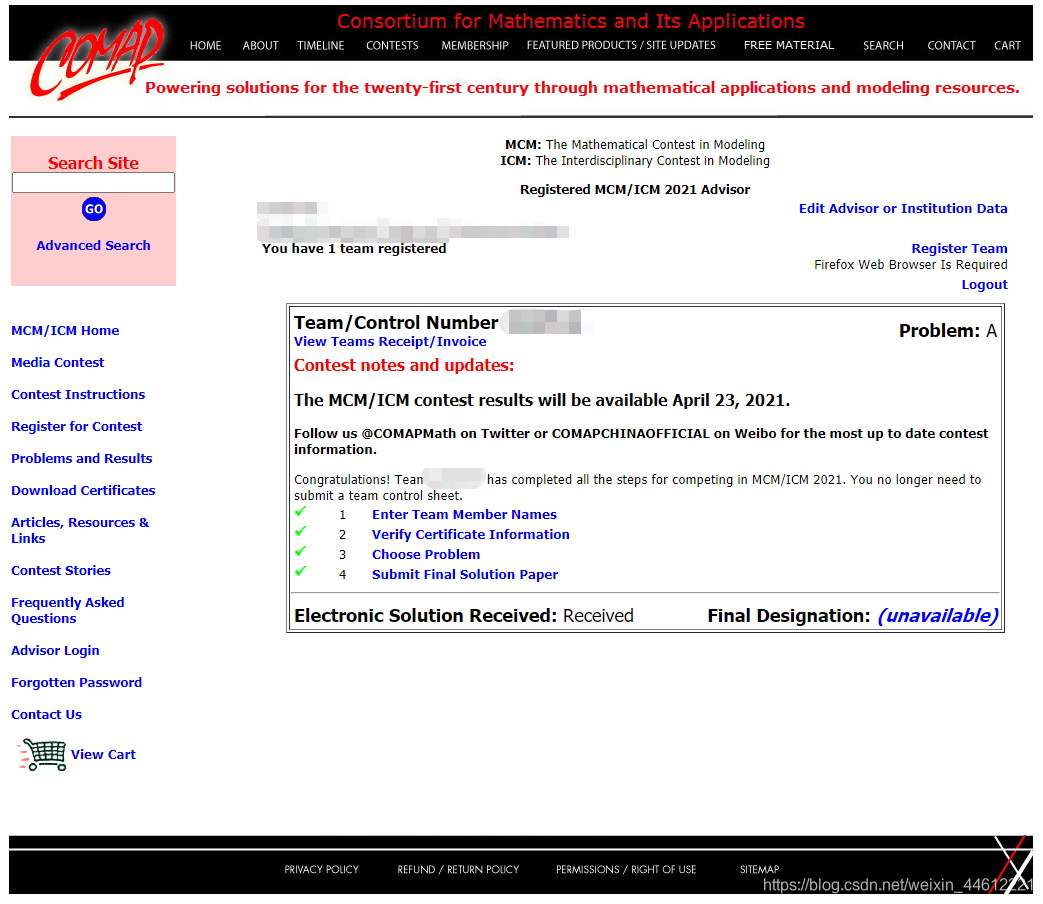Go to Advisor Login
Image resolution: width=1043 pixels, height=904 pixels.
[x=55, y=651]
